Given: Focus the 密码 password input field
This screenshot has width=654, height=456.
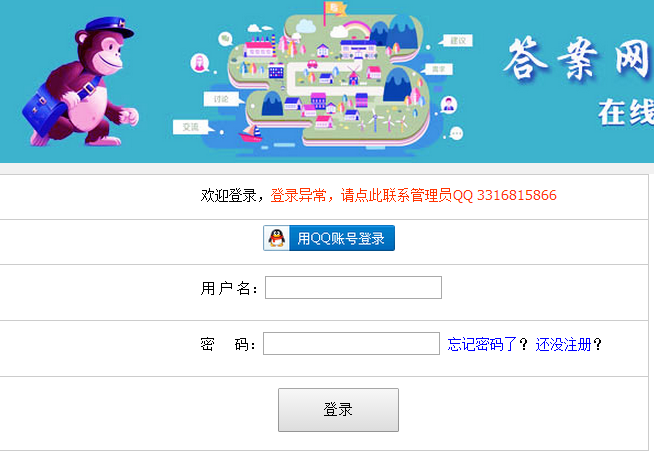Looking at the screenshot, I should (x=351, y=343).
